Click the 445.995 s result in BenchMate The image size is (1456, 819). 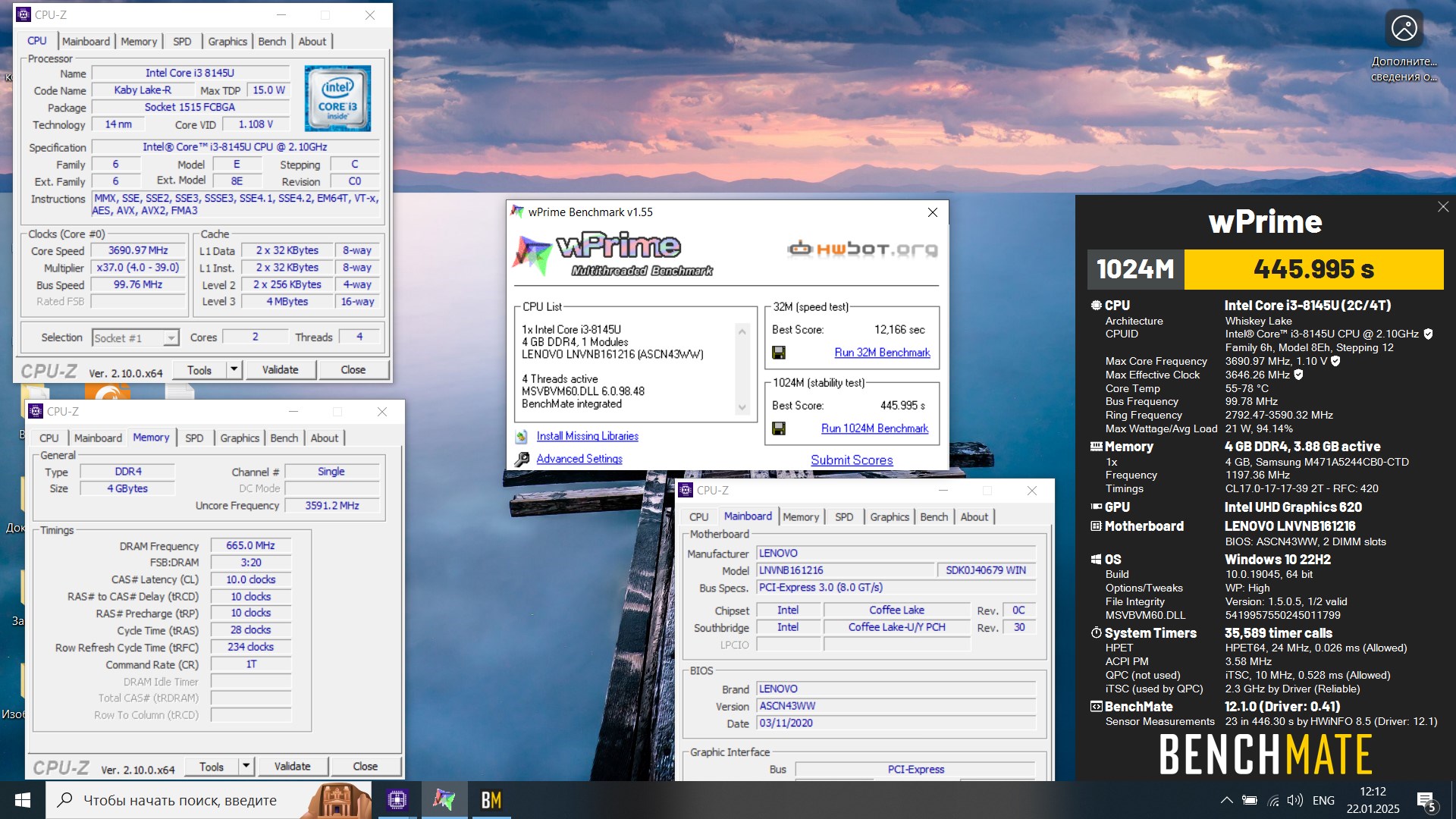click(x=1313, y=269)
